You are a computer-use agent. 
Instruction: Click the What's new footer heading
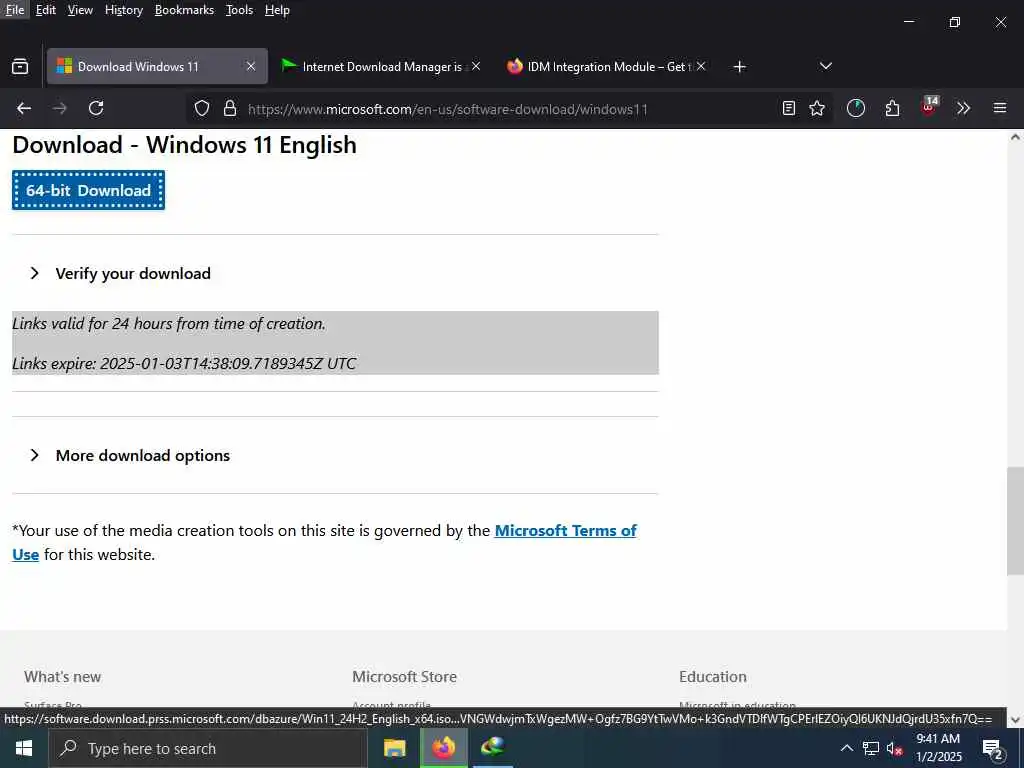pos(63,677)
